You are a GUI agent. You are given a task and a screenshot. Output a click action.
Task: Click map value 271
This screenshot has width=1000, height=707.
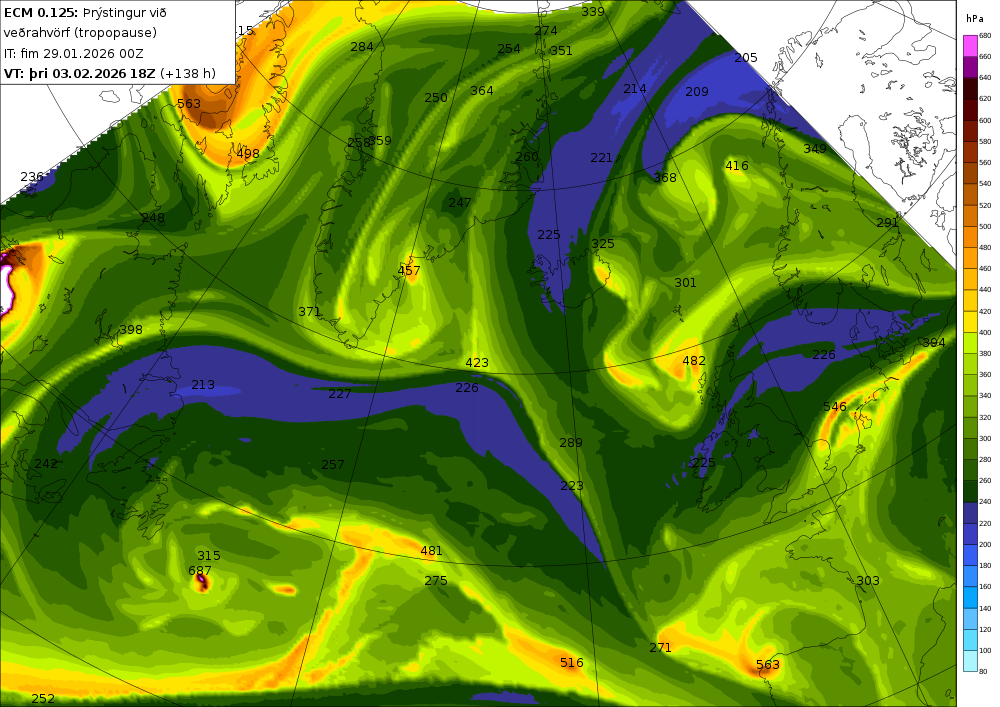pos(660,648)
